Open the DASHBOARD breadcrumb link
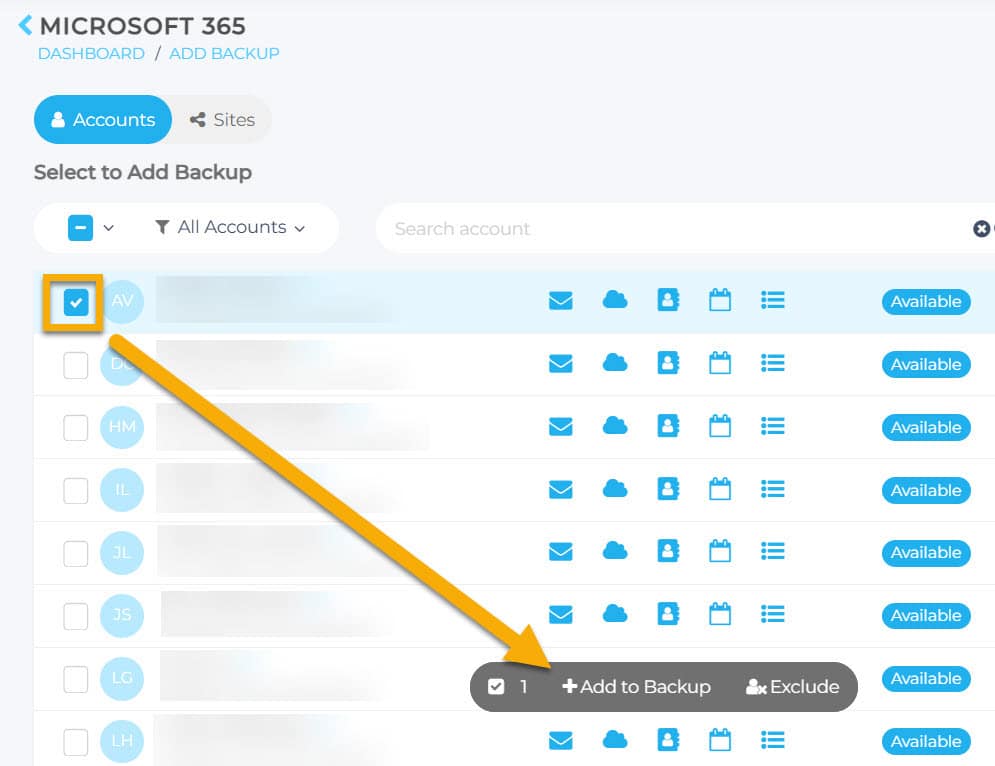The height and width of the screenshot is (766, 995). point(91,53)
